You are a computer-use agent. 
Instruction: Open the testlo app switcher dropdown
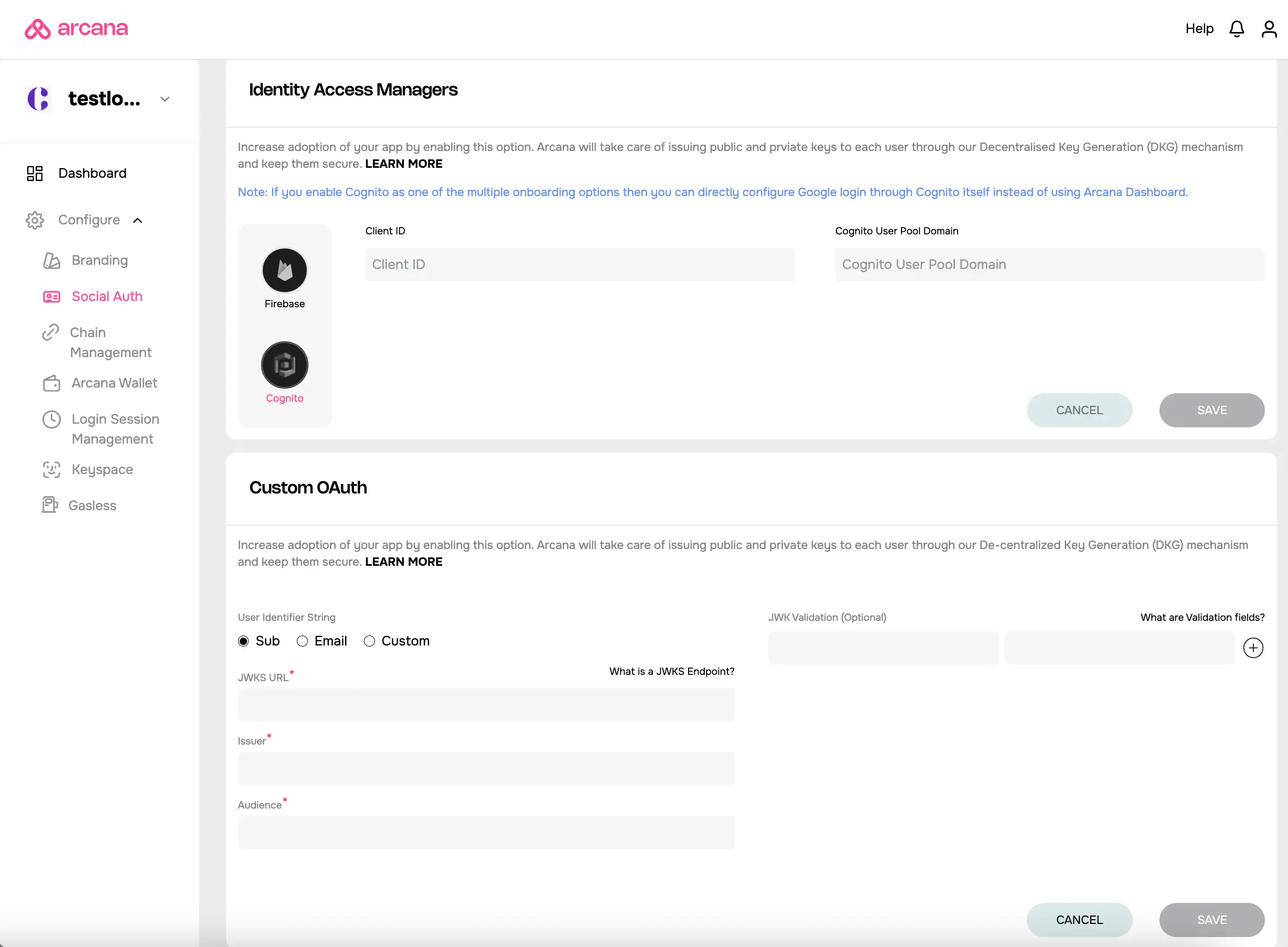(x=165, y=99)
